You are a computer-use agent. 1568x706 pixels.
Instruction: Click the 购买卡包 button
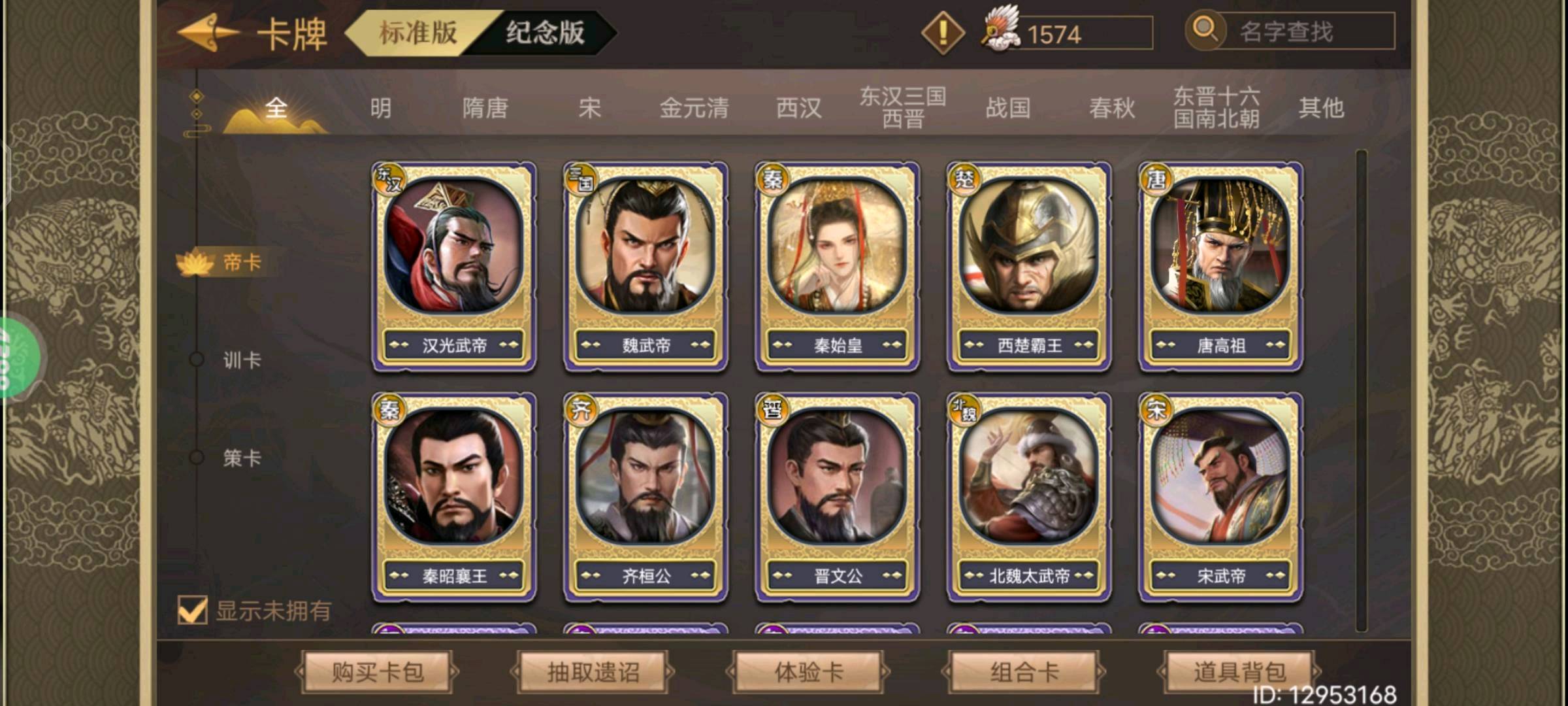(378, 671)
